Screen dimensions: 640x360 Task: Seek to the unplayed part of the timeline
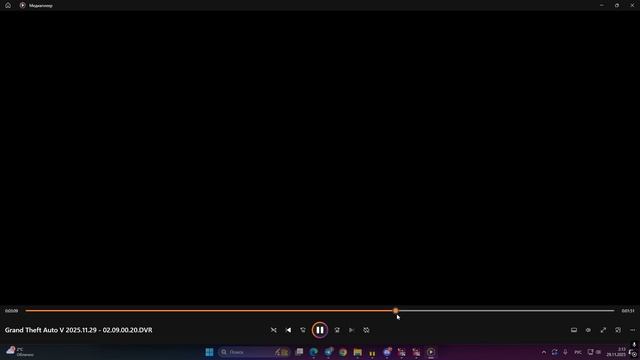point(506,311)
